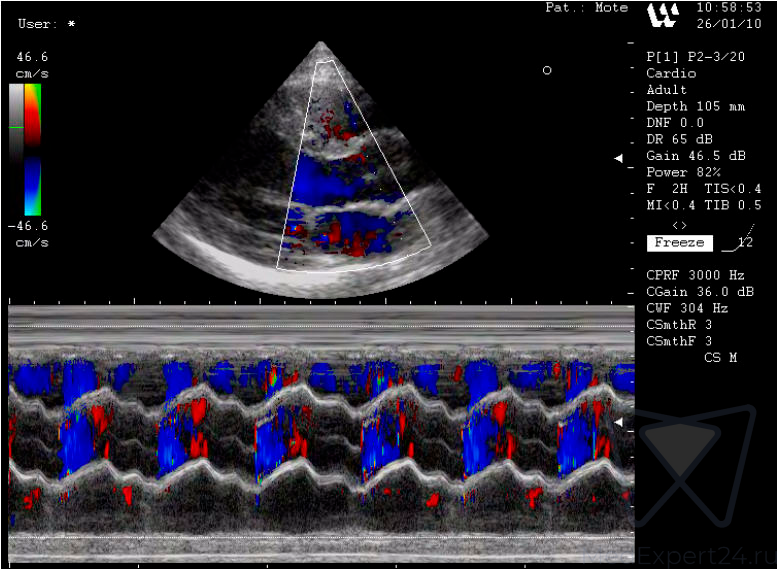Click the Freeze button
This screenshot has height=569, width=777.
click(x=679, y=242)
